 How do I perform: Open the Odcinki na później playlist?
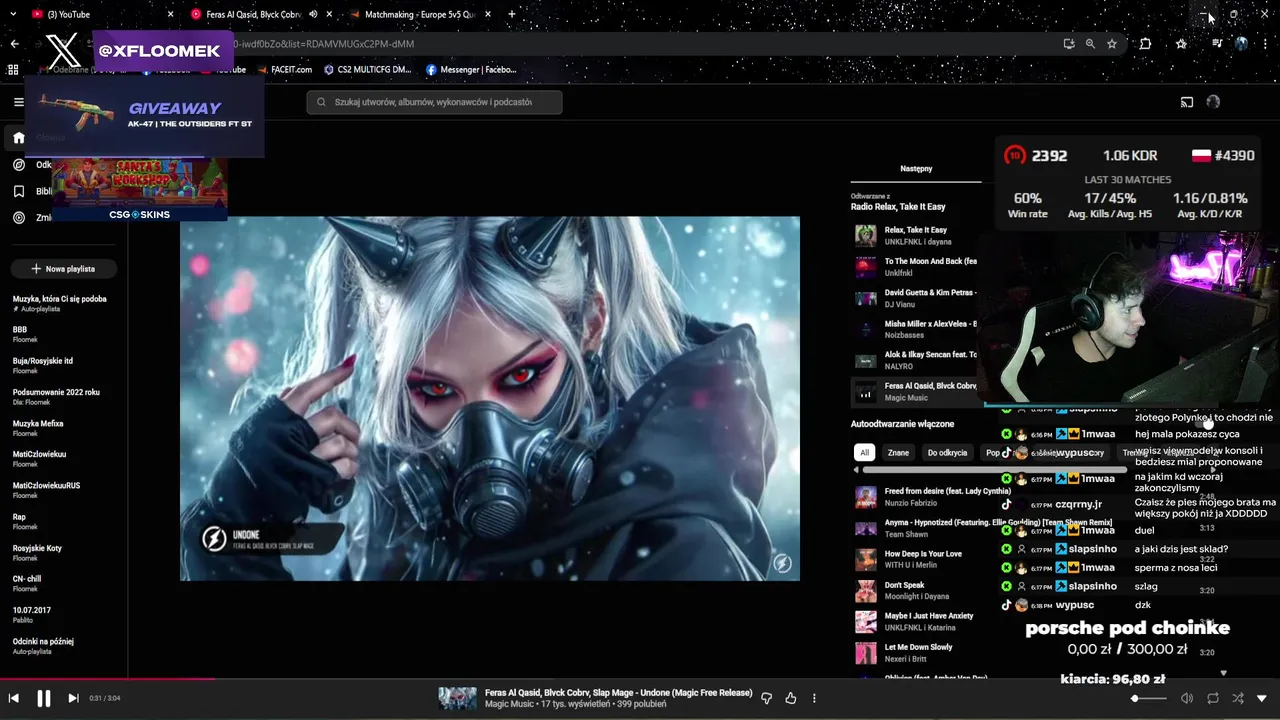coord(43,646)
